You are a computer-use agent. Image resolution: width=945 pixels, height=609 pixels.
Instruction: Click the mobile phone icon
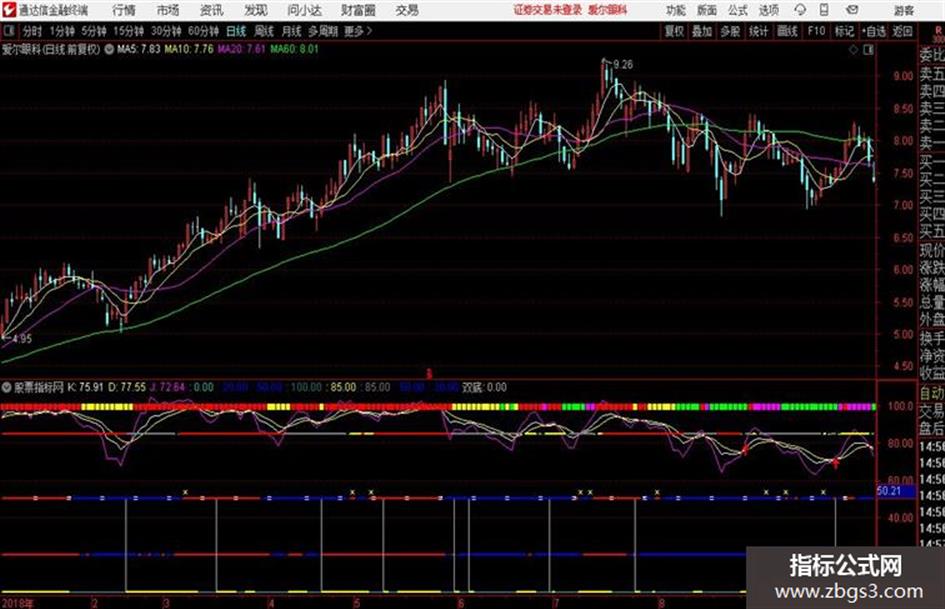coord(824,10)
